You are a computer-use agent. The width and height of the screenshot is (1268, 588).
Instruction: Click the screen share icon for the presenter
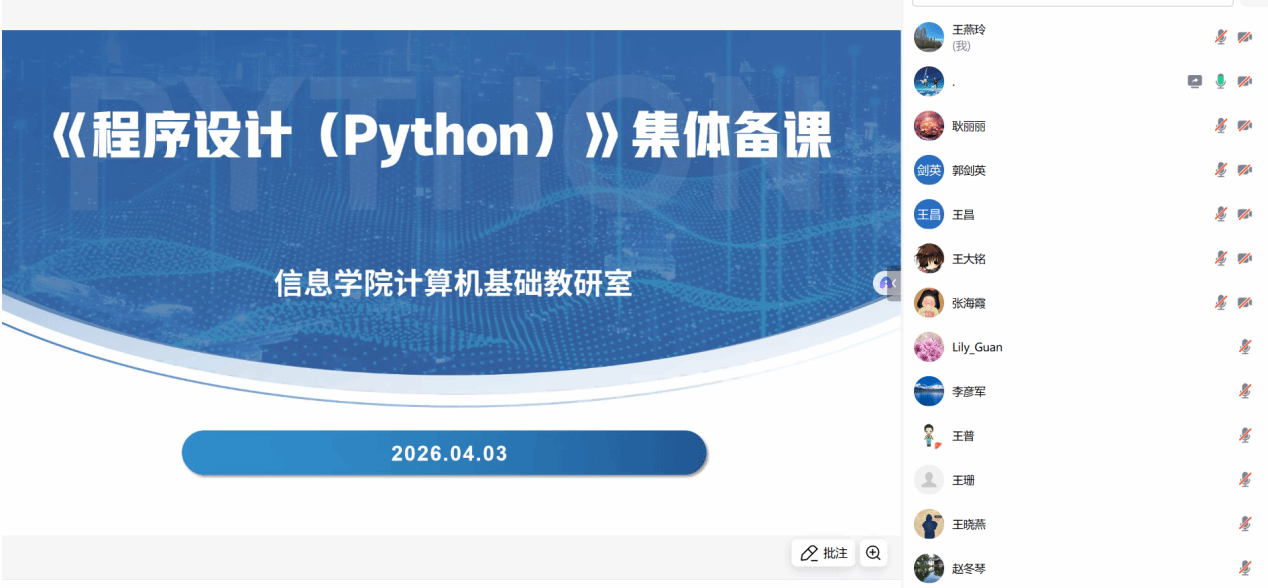tap(1194, 82)
